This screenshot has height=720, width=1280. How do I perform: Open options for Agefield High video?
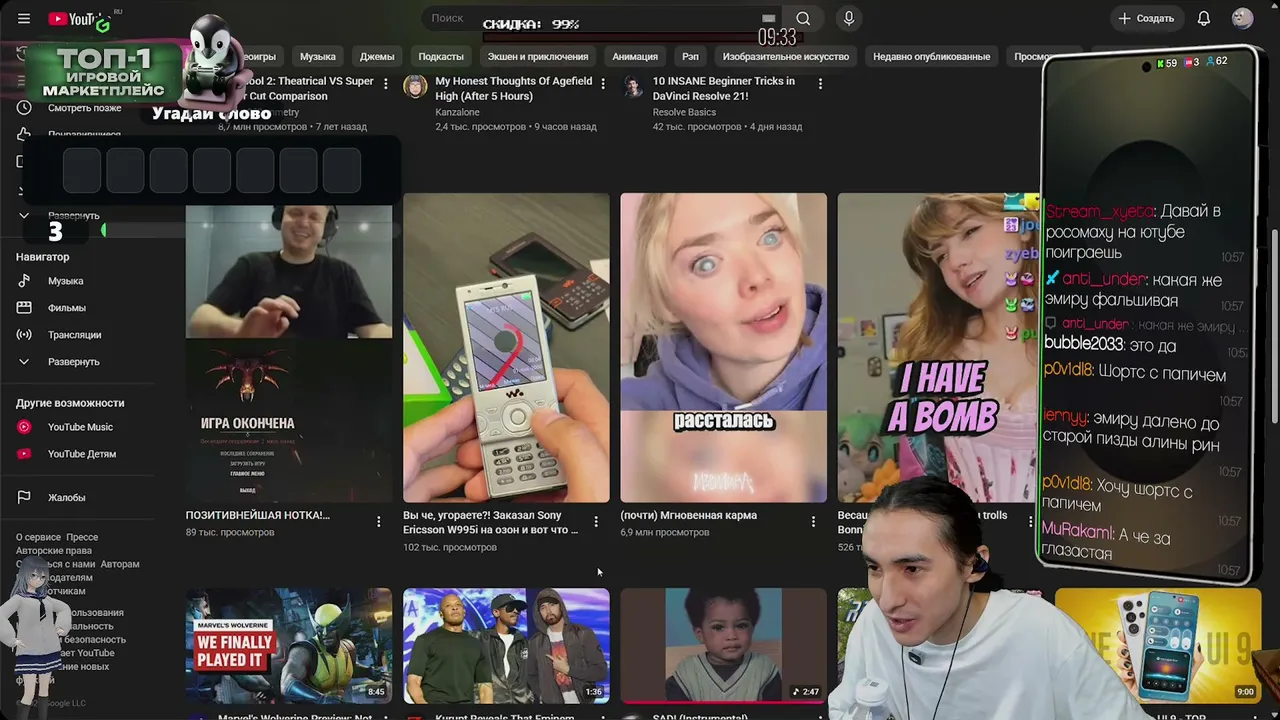pyautogui.click(x=602, y=84)
